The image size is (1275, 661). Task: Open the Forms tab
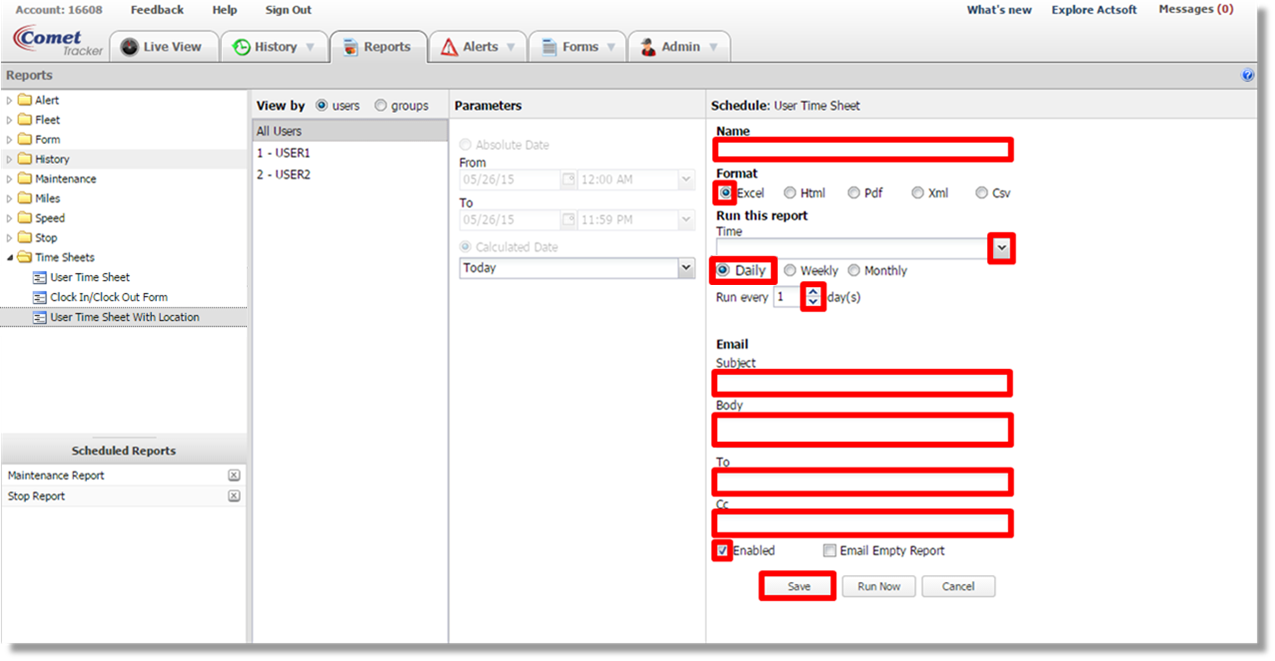[577, 47]
